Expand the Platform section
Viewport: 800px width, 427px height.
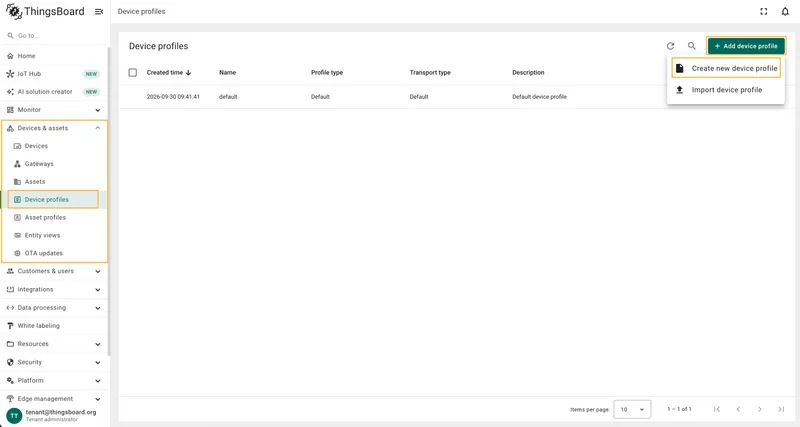point(55,381)
